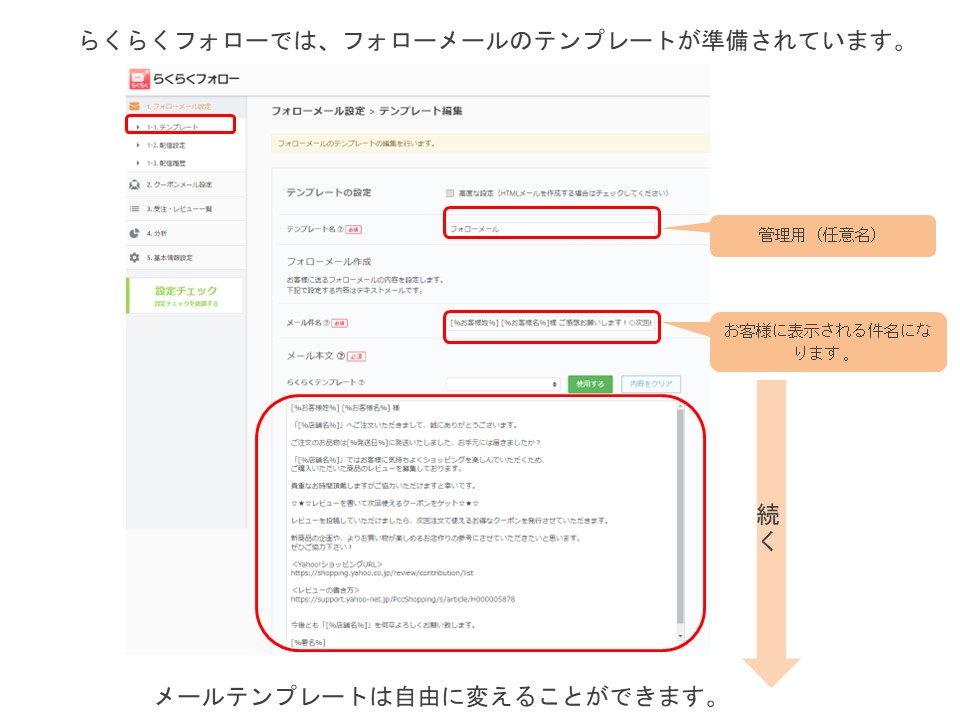This screenshot has width=960, height=720.
Task: Click the らくらくフォロー header title
Action: coord(196,79)
